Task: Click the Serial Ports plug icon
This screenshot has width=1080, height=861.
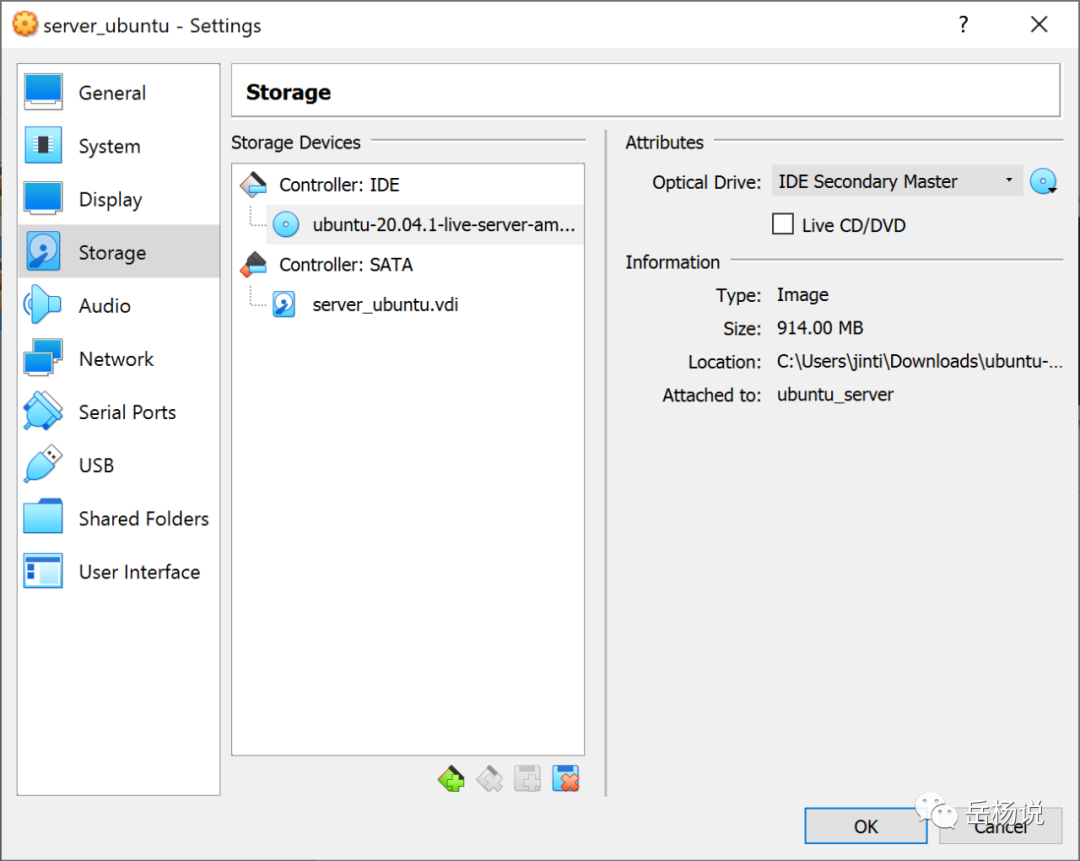Action: click(x=43, y=411)
